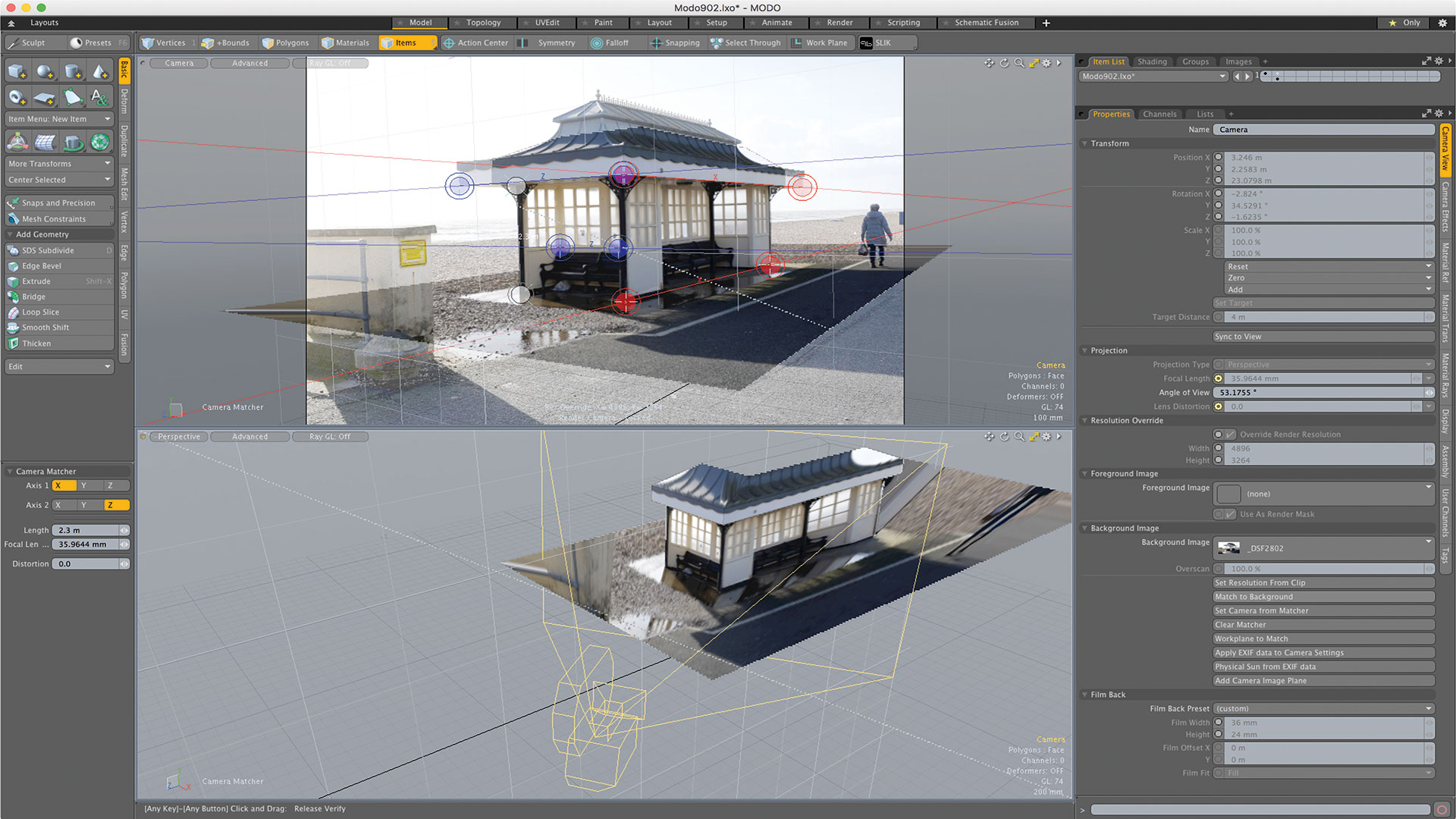Screen dimensions: 1456x819
Task: Add a sphere primitive
Action: click(x=45, y=71)
